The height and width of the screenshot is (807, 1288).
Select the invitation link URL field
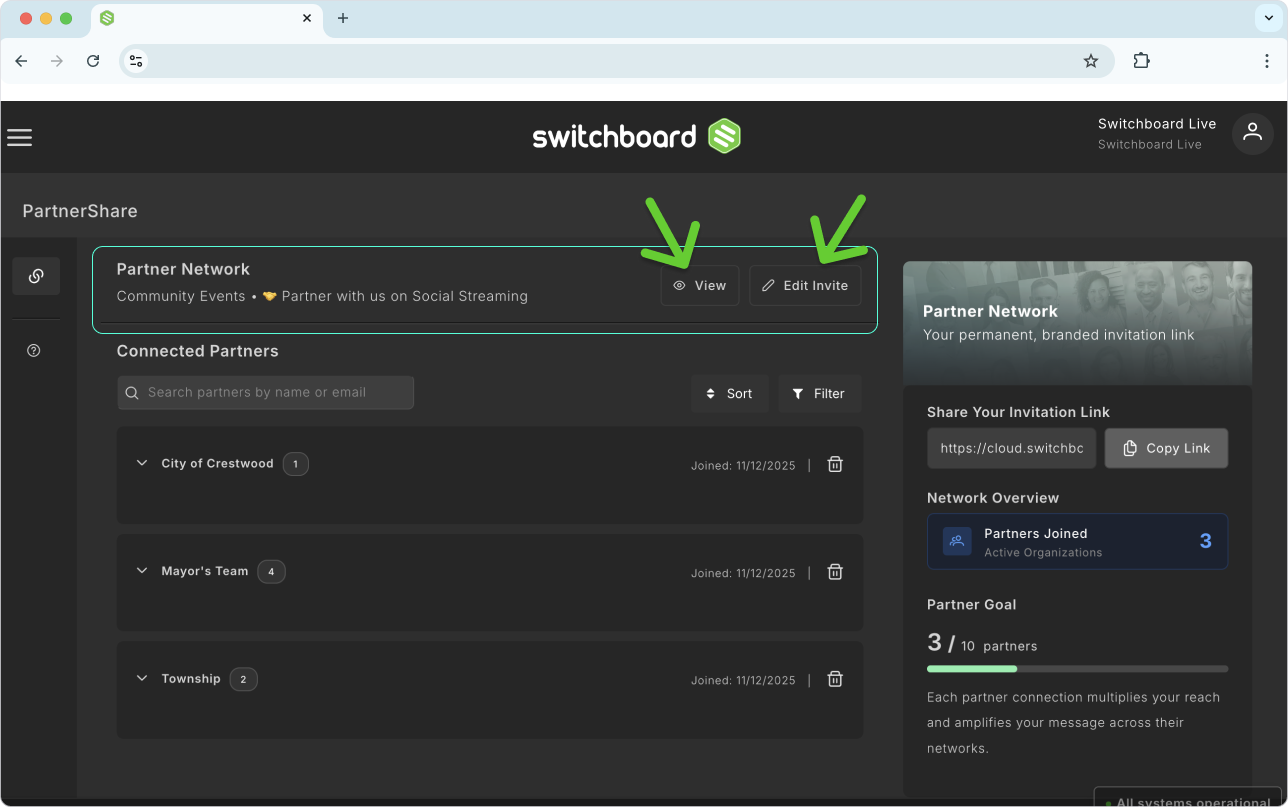(1012, 448)
